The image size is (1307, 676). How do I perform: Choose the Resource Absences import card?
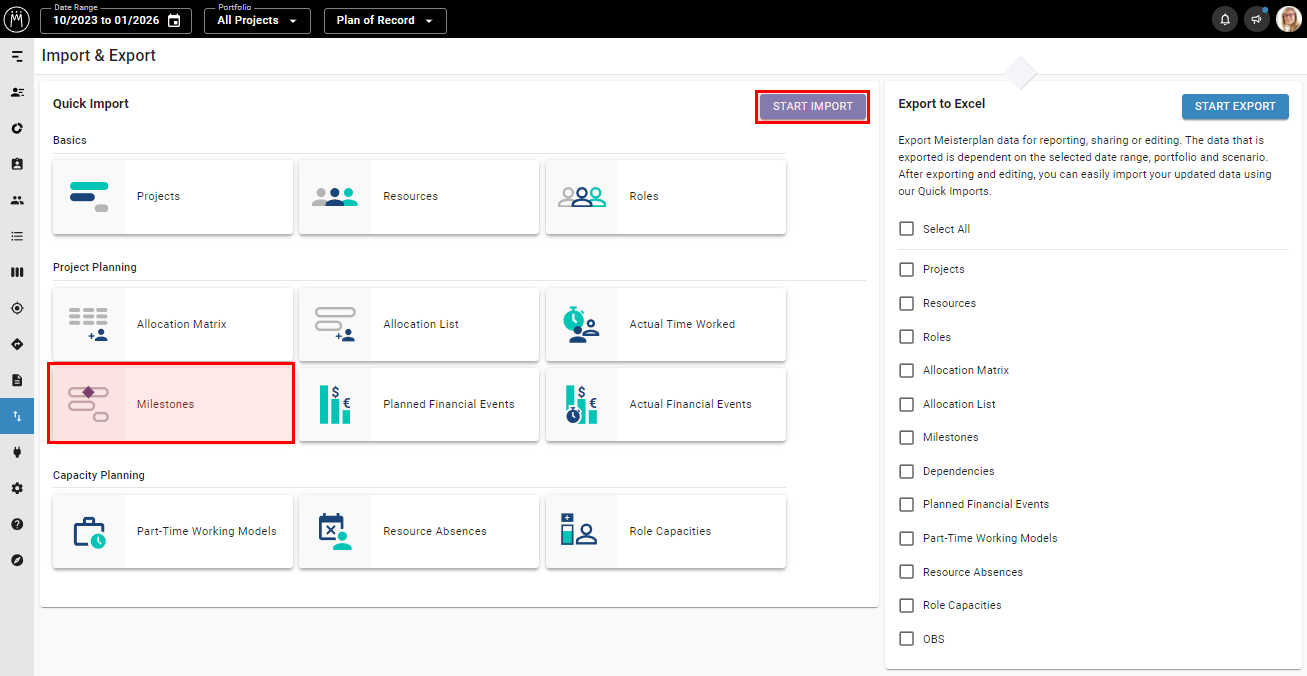click(x=419, y=532)
